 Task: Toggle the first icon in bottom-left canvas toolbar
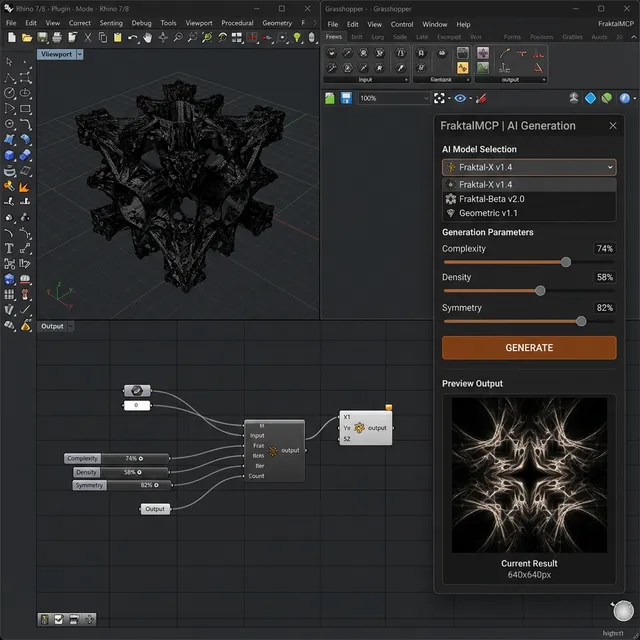(44, 620)
